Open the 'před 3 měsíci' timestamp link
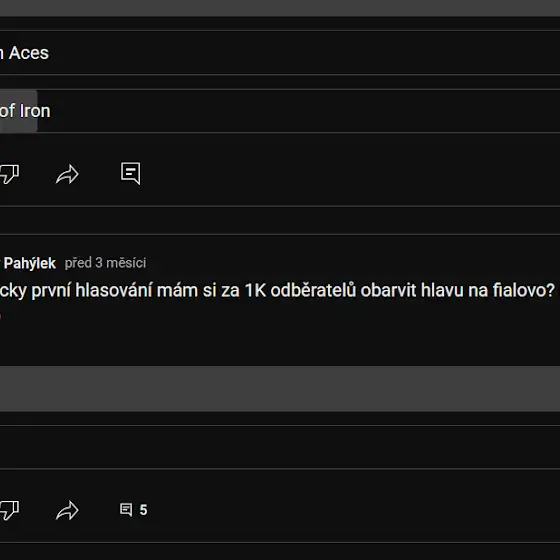The width and height of the screenshot is (560, 560). coord(105,263)
